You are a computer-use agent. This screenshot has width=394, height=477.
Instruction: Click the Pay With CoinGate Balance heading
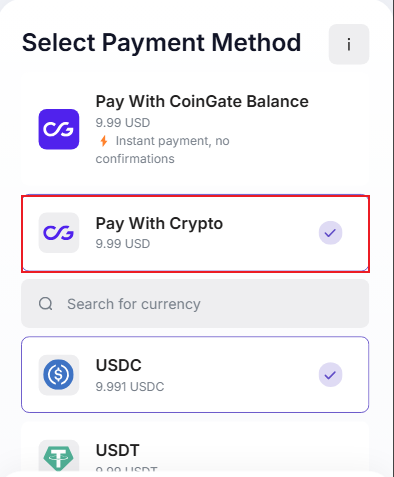click(x=202, y=102)
